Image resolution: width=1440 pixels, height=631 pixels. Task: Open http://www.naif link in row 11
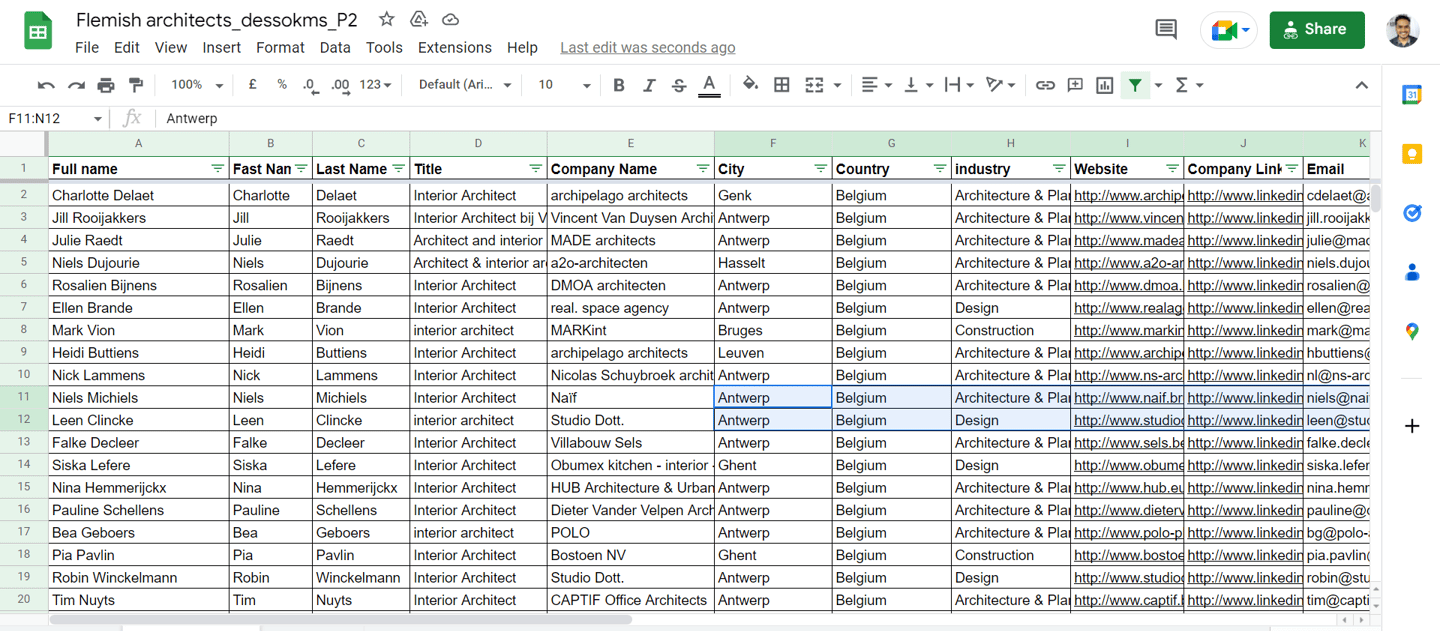click(1128, 398)
